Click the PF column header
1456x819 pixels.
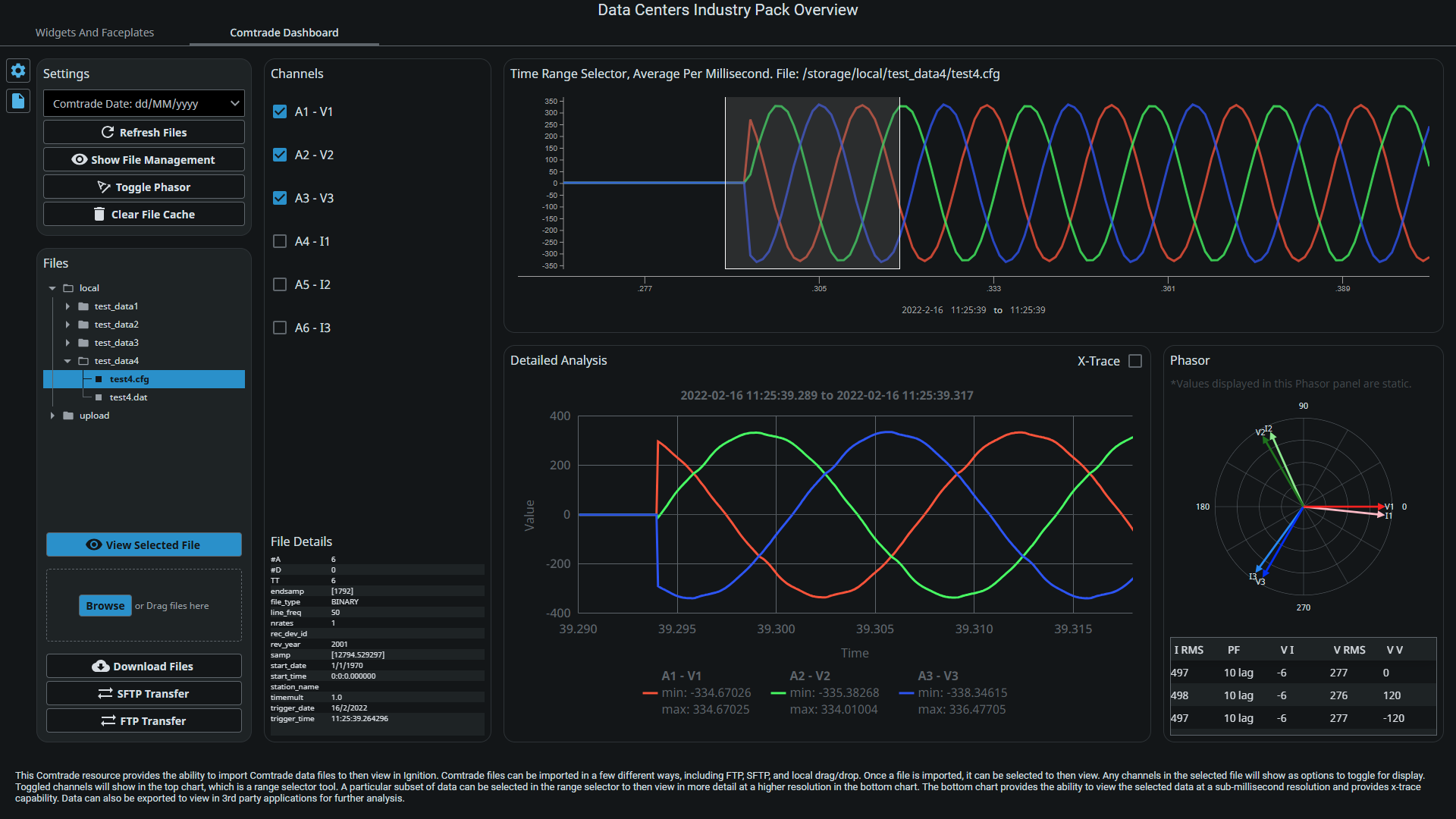pos(1234,650)
